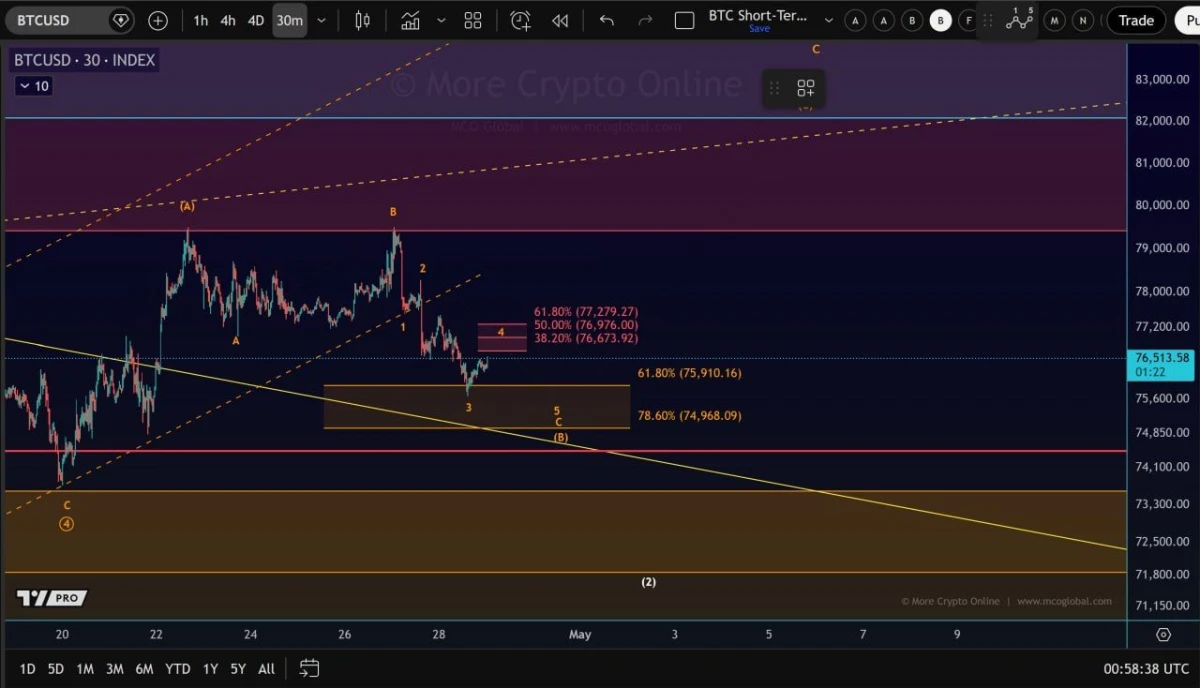The image size is (1200, 688).
Task: Set date range to 6M
Action: (145, 668)
